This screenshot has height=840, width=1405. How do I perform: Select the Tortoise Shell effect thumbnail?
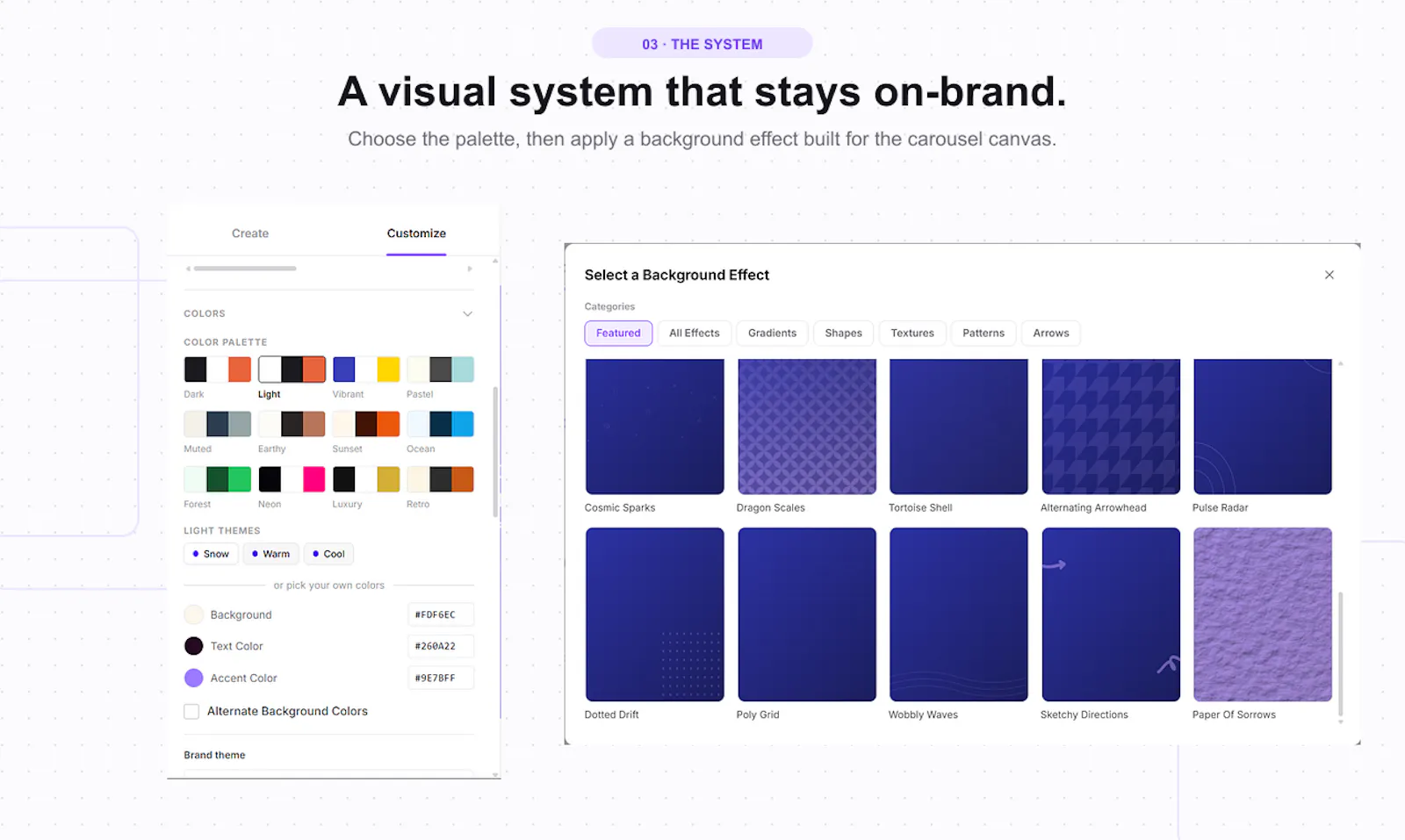959,427
